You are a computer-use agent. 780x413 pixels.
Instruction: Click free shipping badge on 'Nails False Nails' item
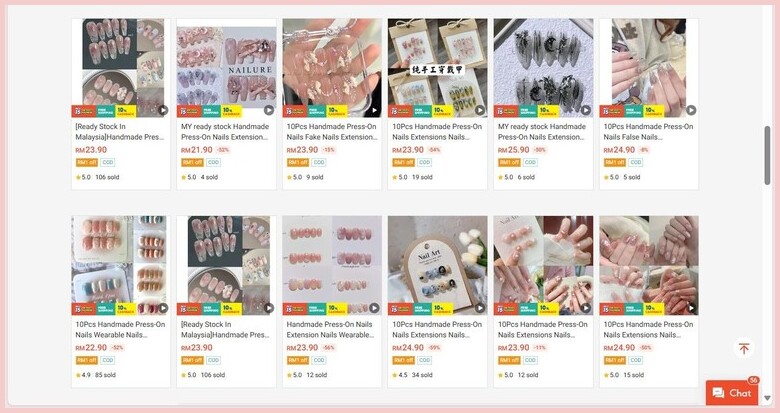(633, 111)
